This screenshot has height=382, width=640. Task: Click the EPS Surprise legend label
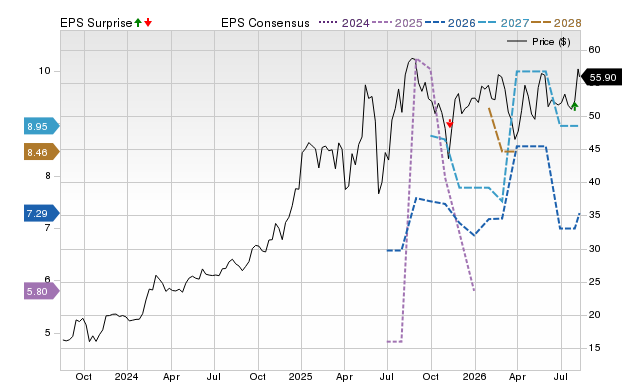[x=96, y=23]
